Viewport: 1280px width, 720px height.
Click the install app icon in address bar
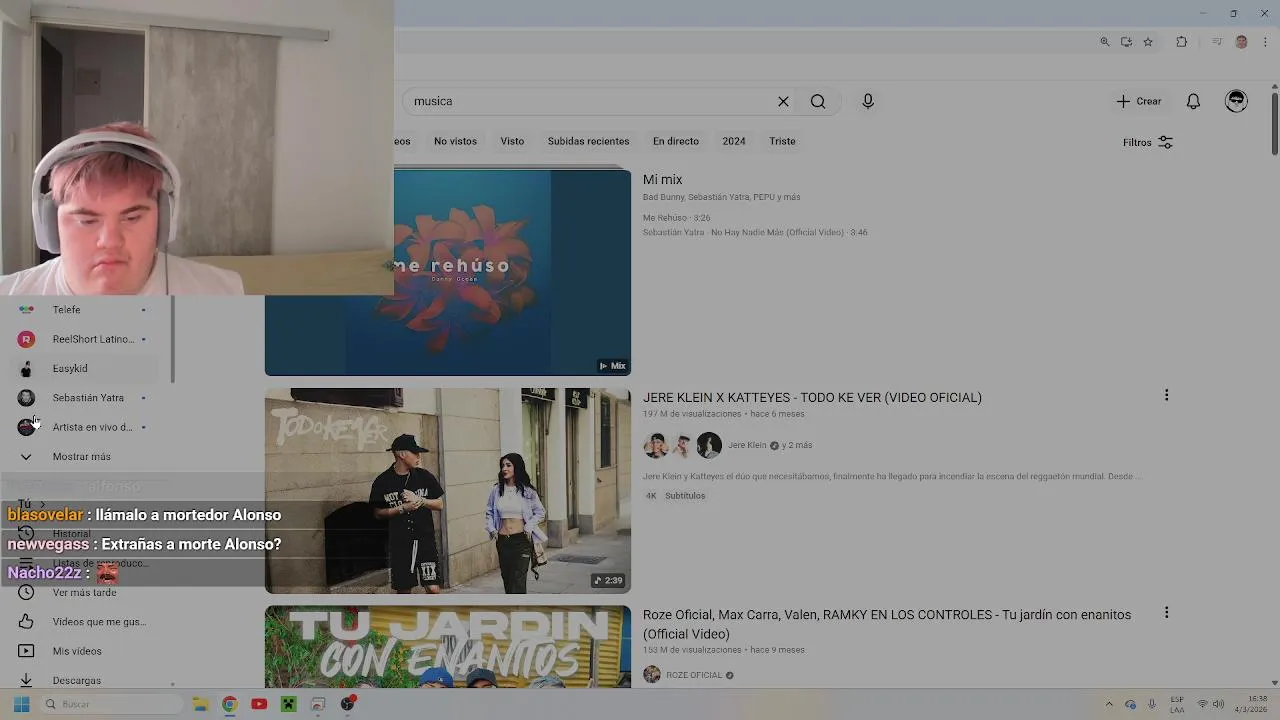coord(1126,42)
